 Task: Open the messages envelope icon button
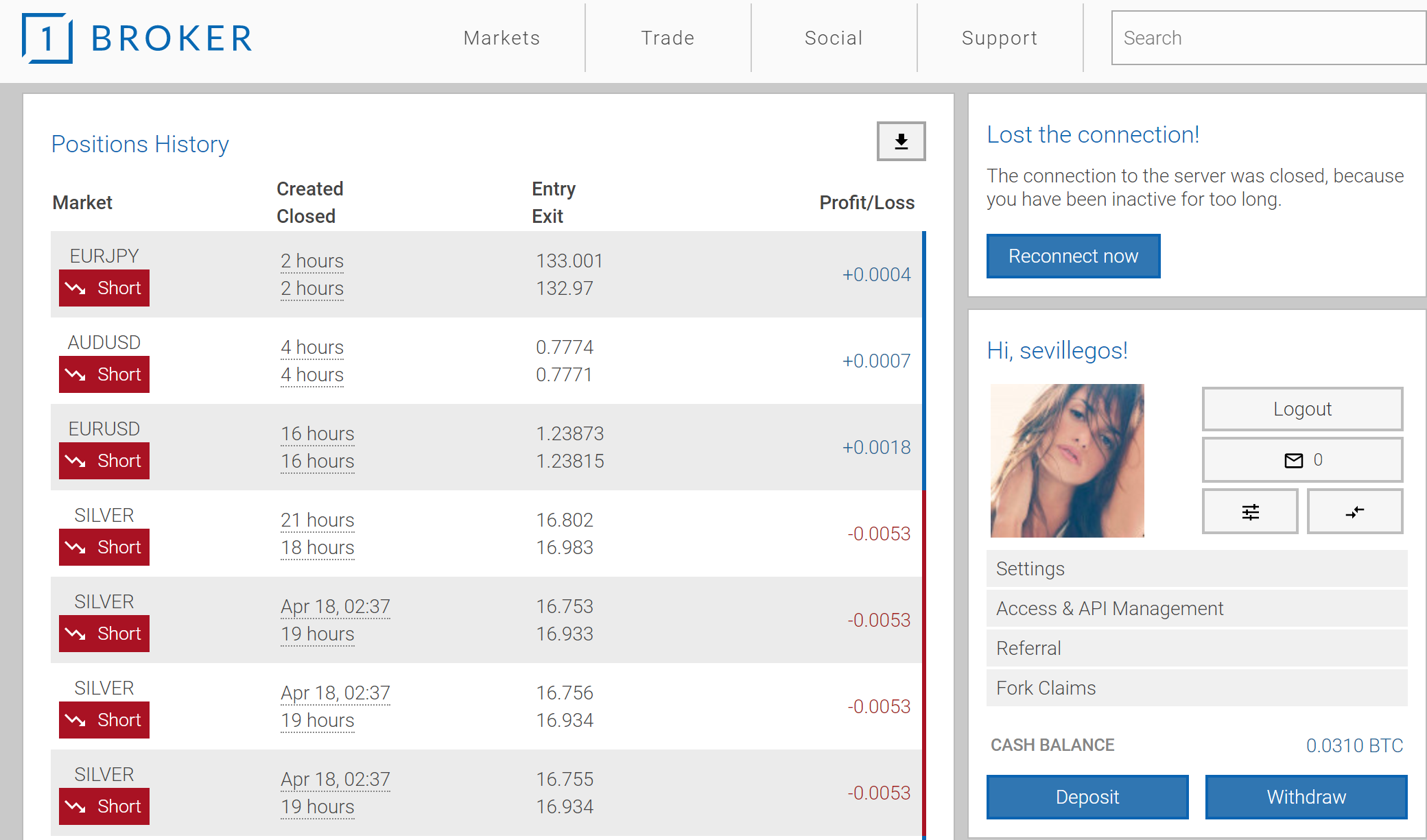point(1301,460)
